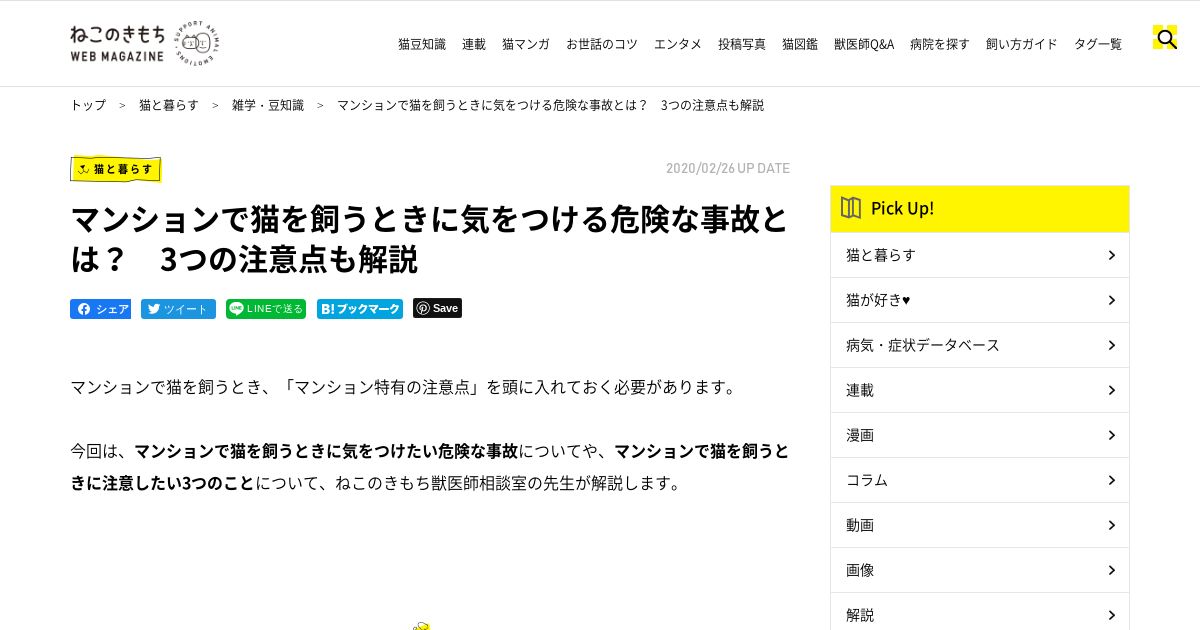Open コラム sidebar entry
The width and height of the screenshot is (1200, 630).
(980, 480)
